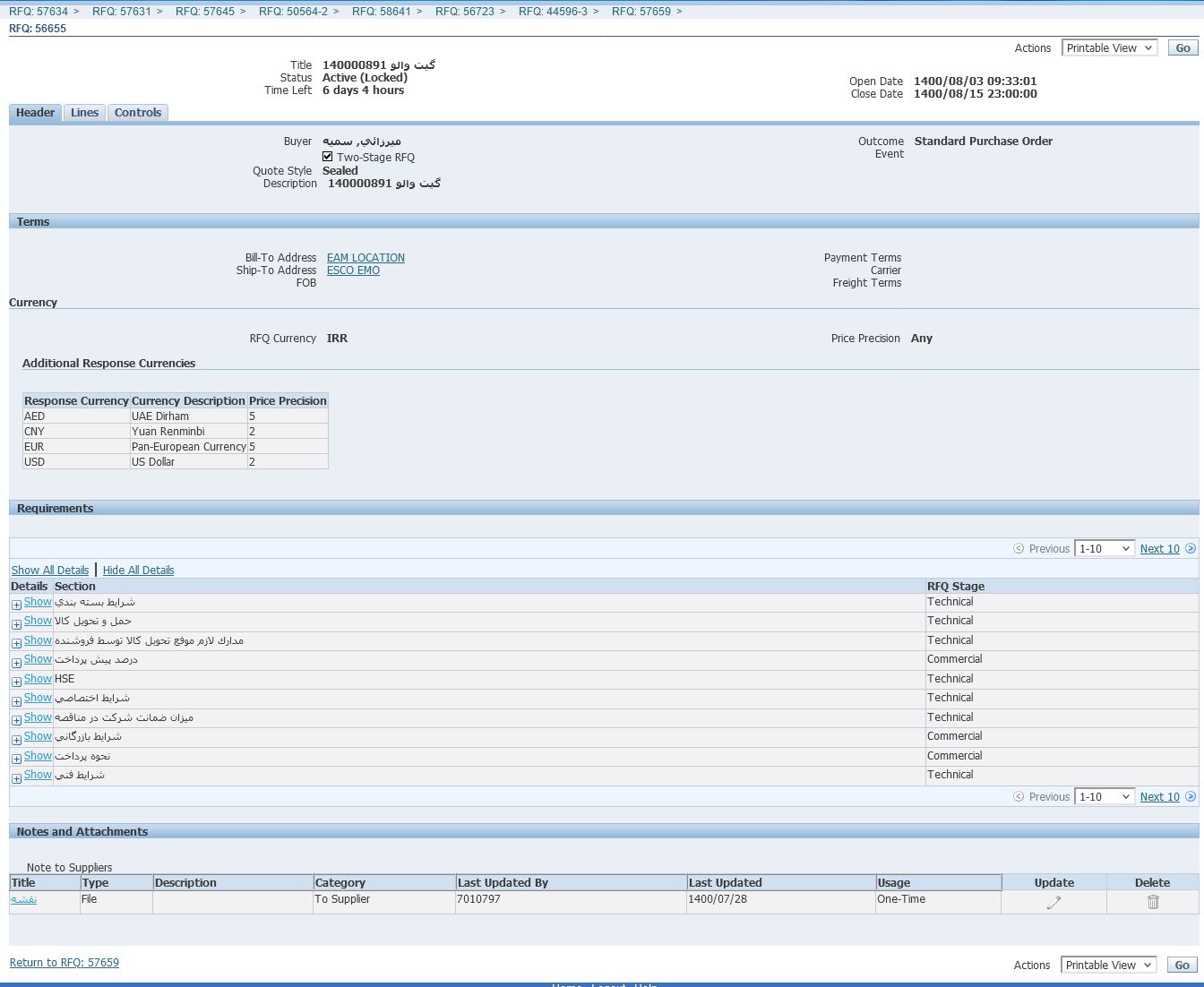Click the AED response currency cell
Viewport: 1204px width, 987px height.
click(x=76, y=416)
